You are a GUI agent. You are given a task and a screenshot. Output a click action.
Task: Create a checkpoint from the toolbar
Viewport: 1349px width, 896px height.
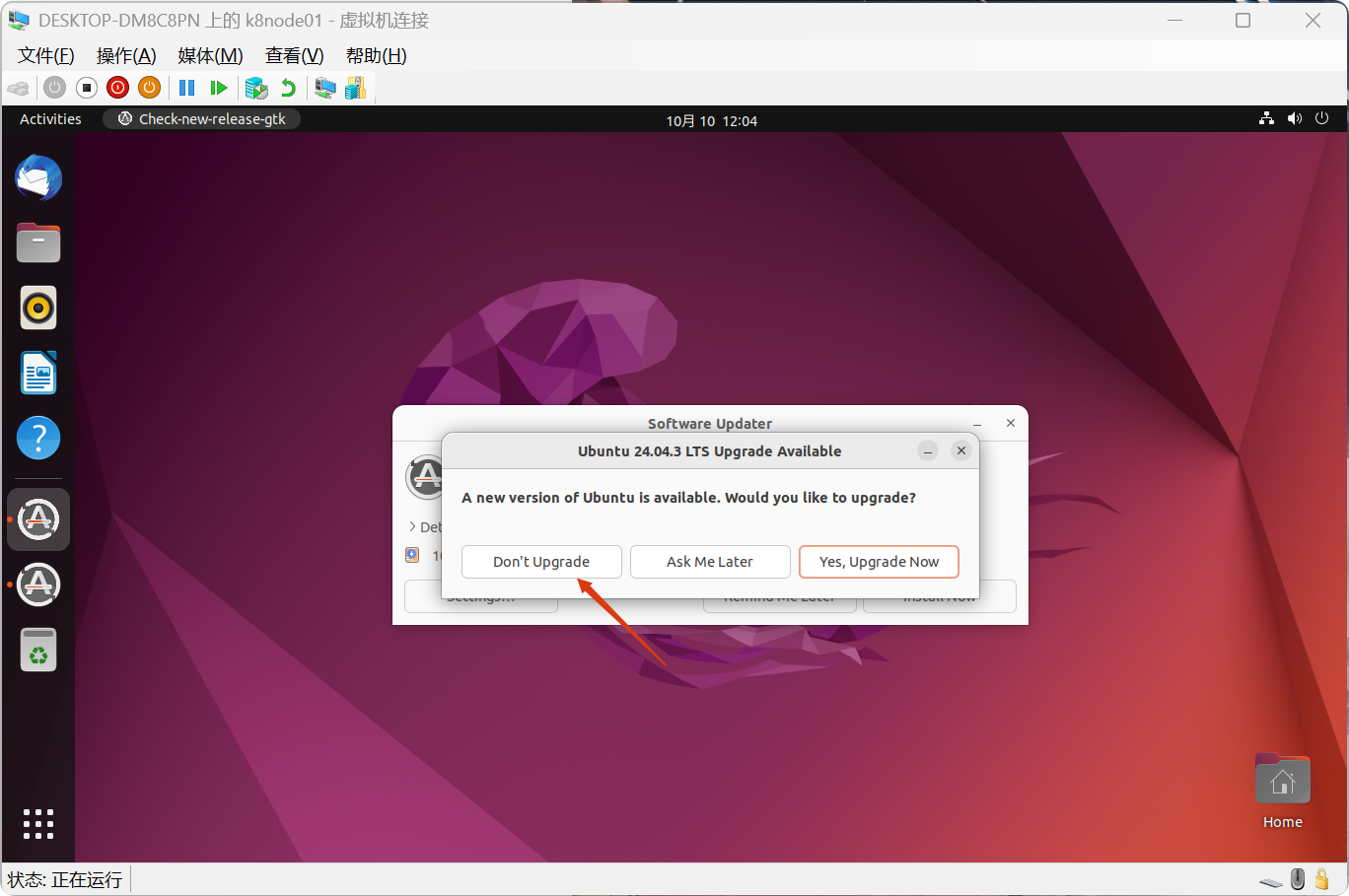click(256, 88)
